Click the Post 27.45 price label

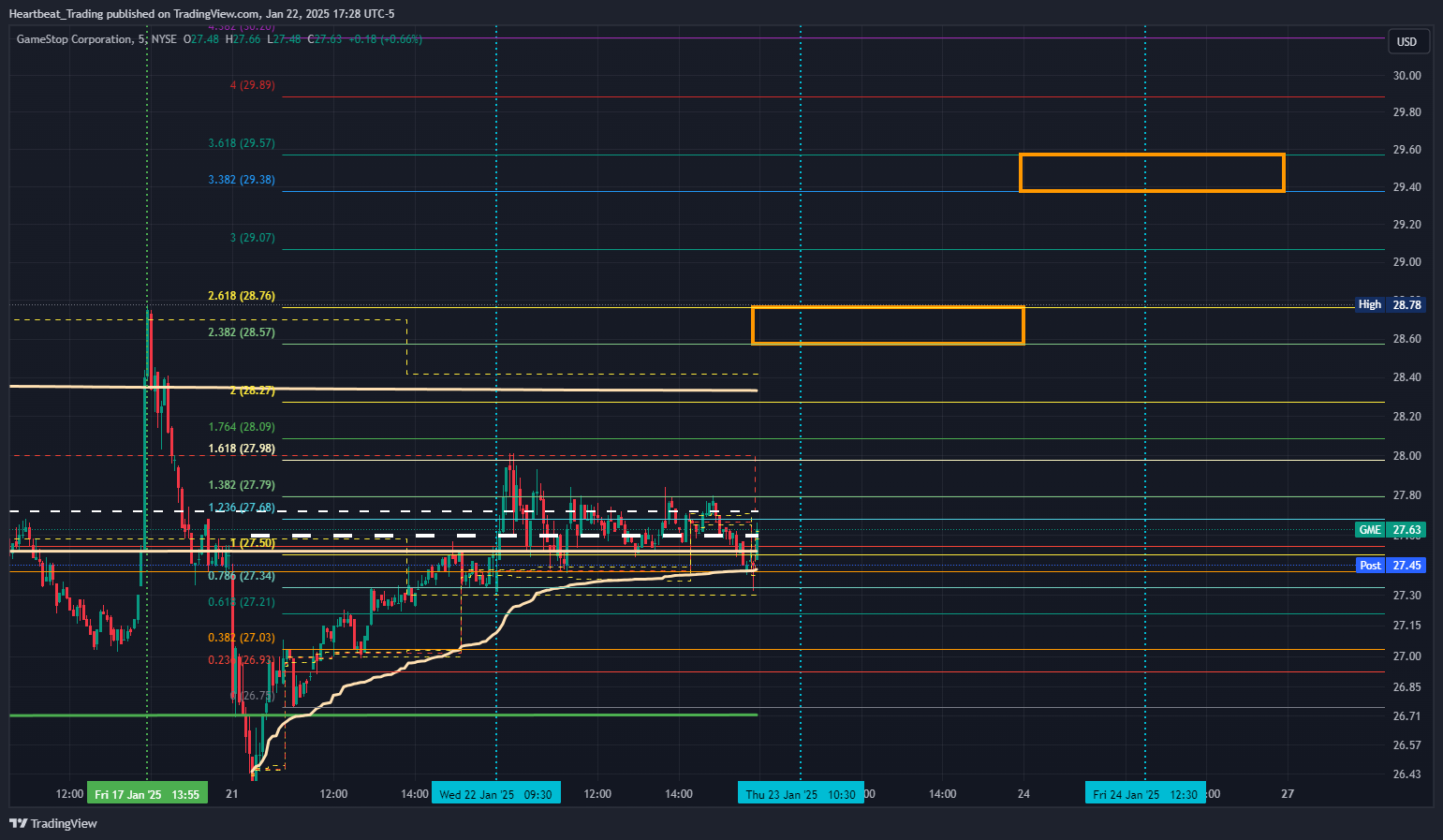click(x=1390, y=565)
